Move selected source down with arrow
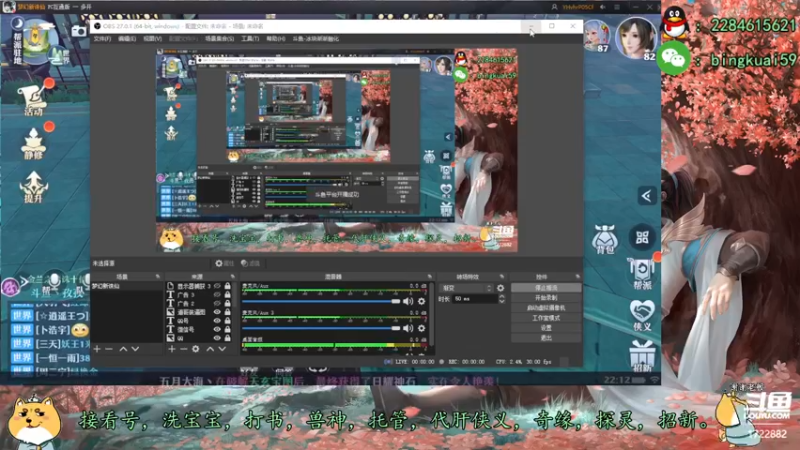Viewport: 800px width, 450px height. click(222, 349)
